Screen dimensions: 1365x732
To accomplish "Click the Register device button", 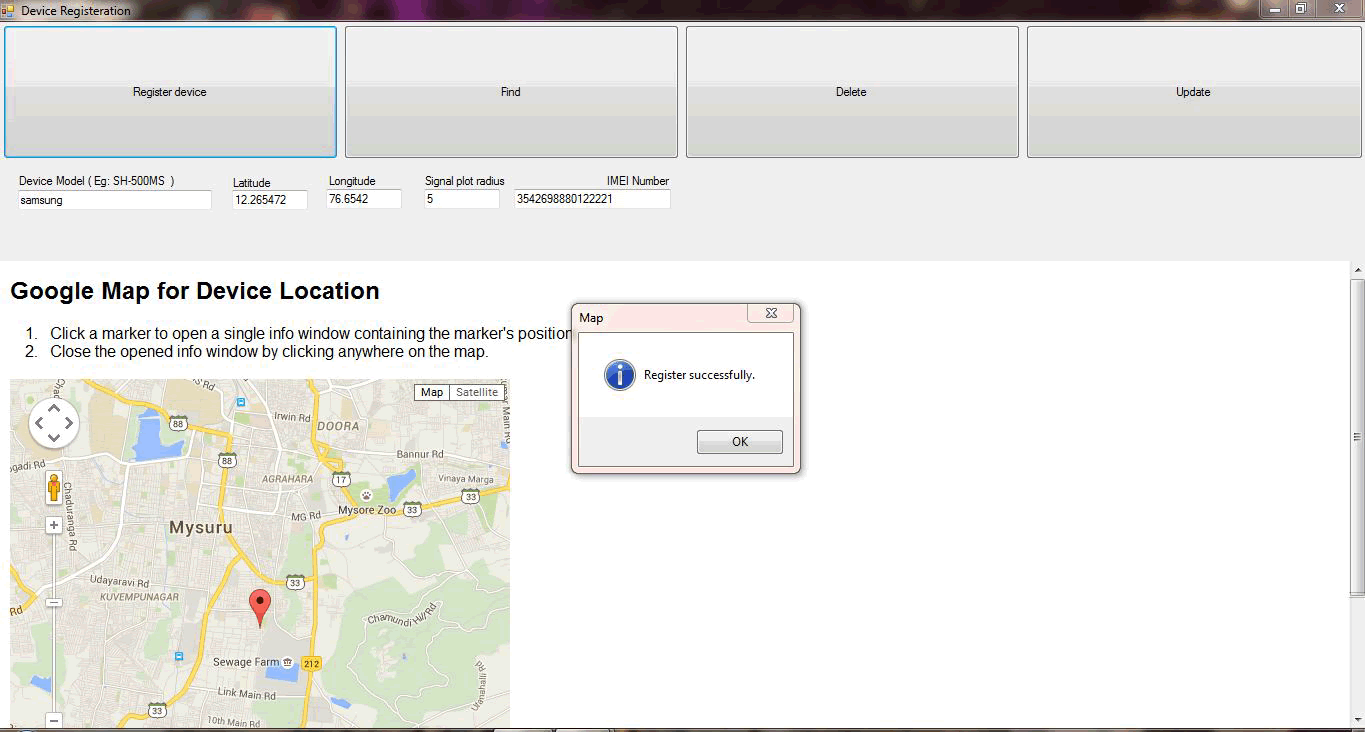I will pyautogui.click(x=170, y=92).
